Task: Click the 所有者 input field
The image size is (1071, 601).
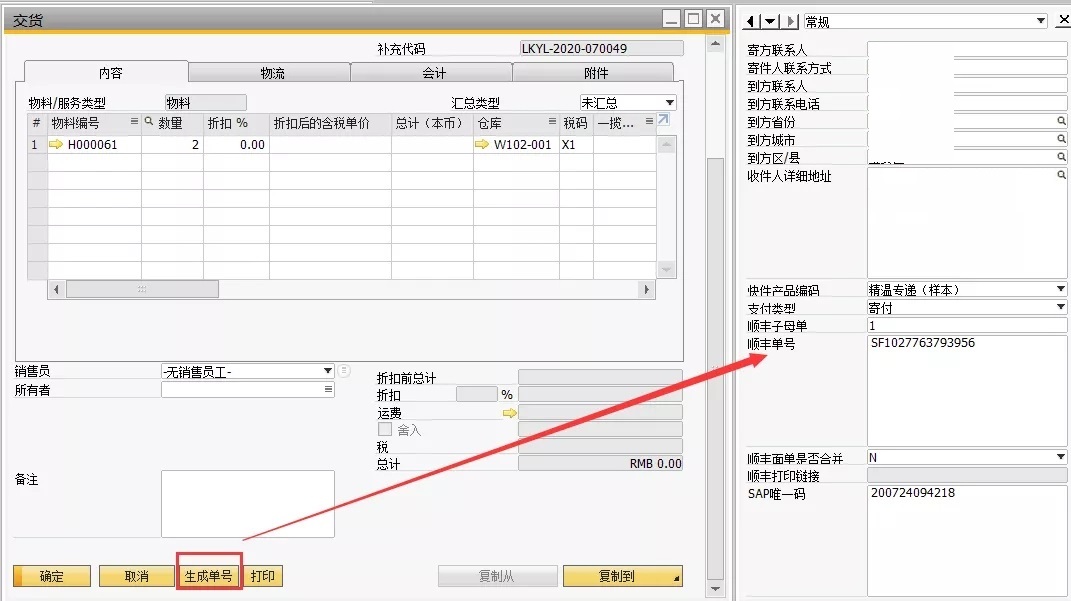Action: 248,389
